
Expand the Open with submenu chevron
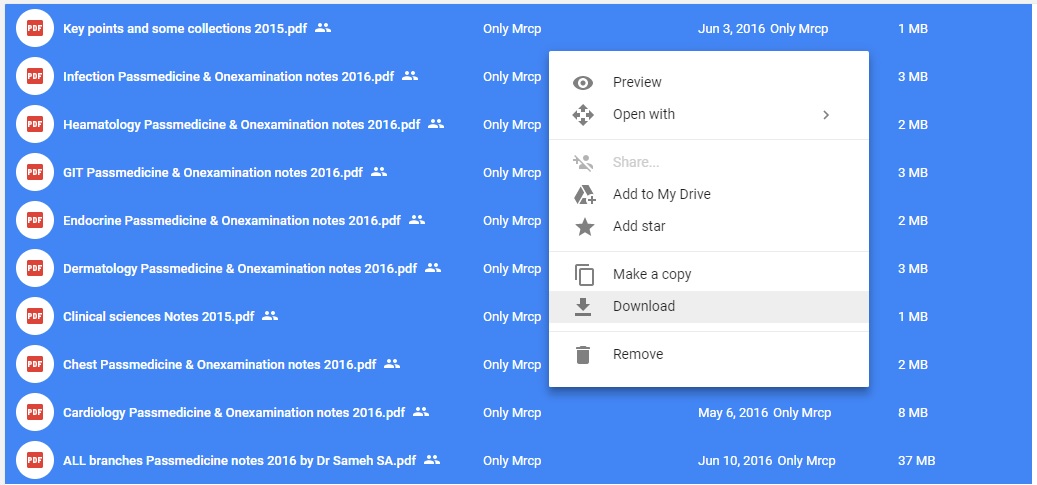point(825,114)
